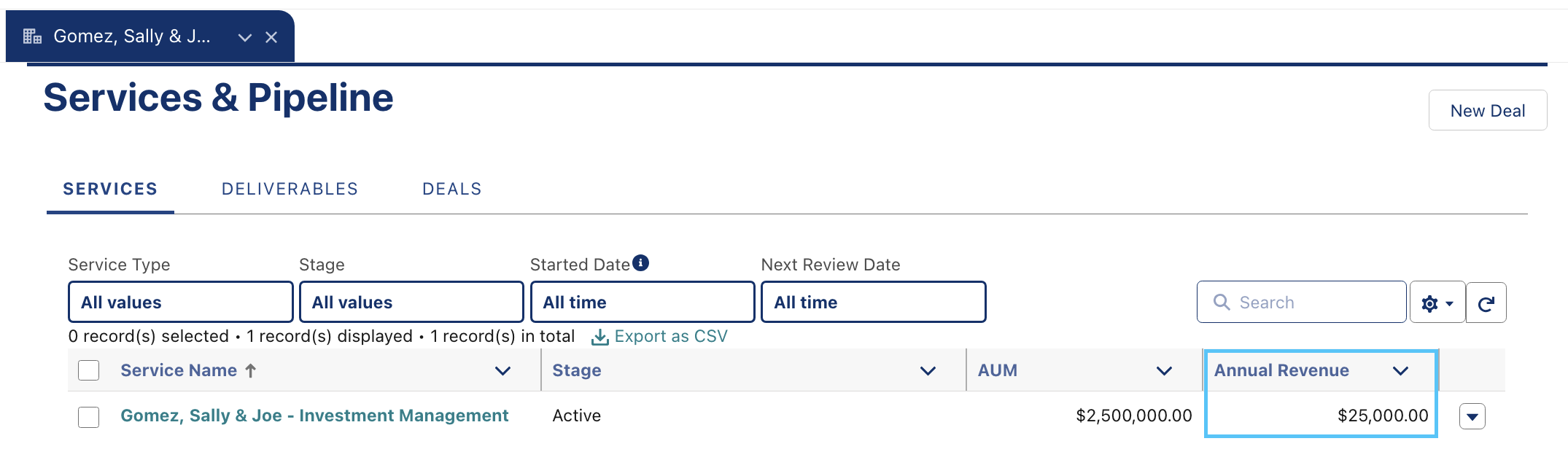The height and width of the screenshot is (468, 1568).
Task: Expand the Service Name column menu
Action: click(x=502, y=371)
